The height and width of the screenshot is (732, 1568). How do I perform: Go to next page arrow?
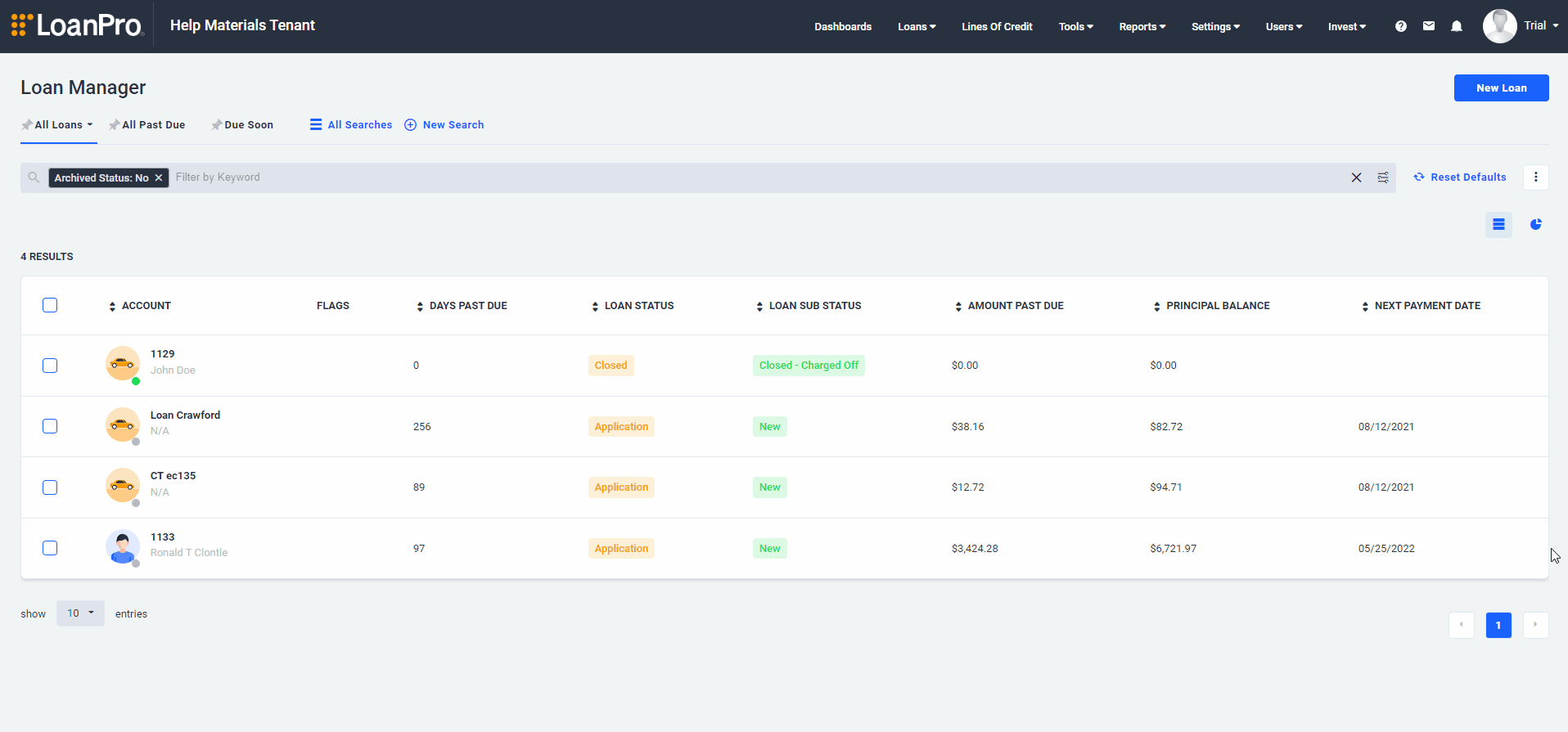click(x=1535, y=625)
